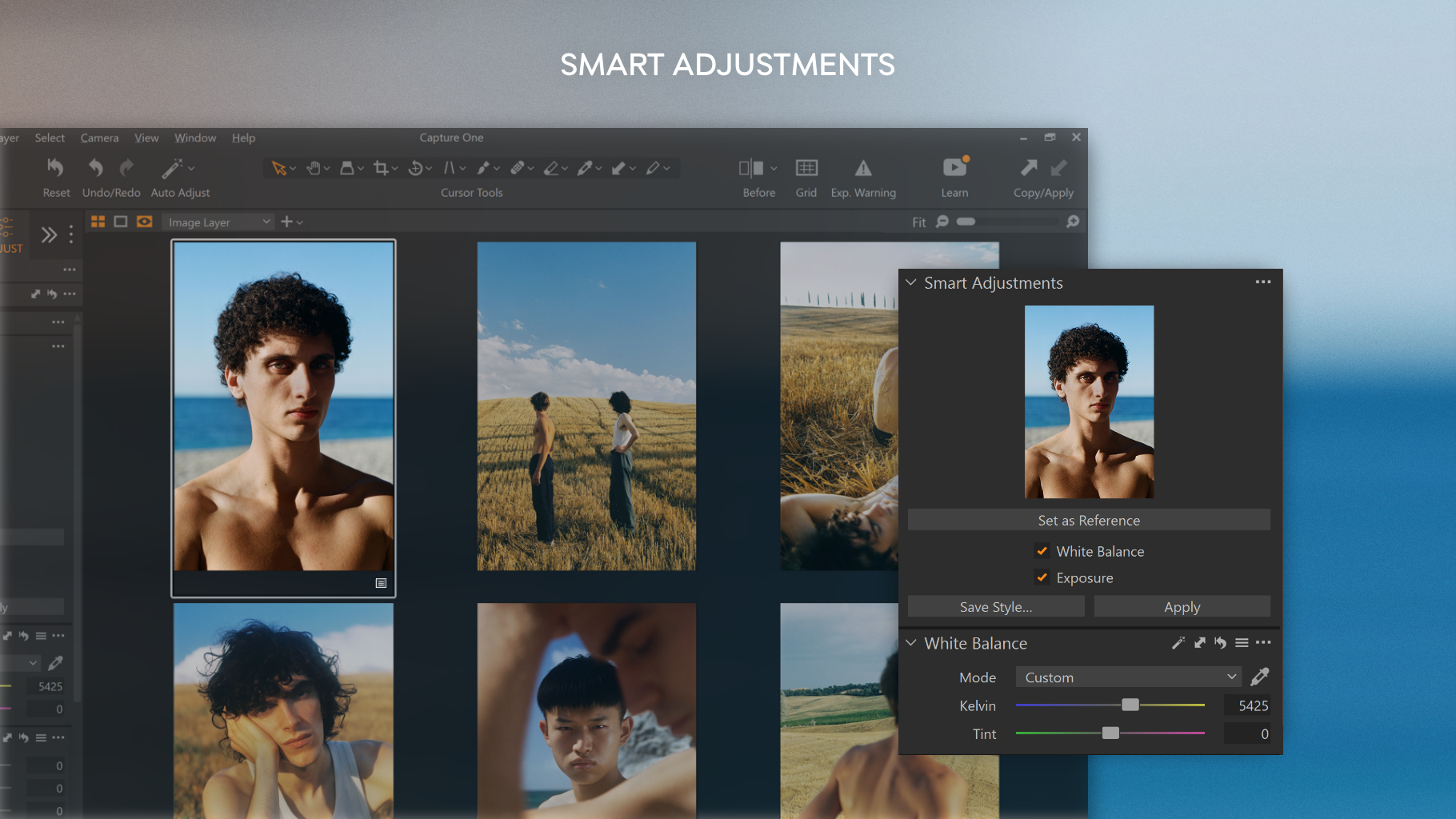Click the Apply button in Smart Adjustments

1182,606
